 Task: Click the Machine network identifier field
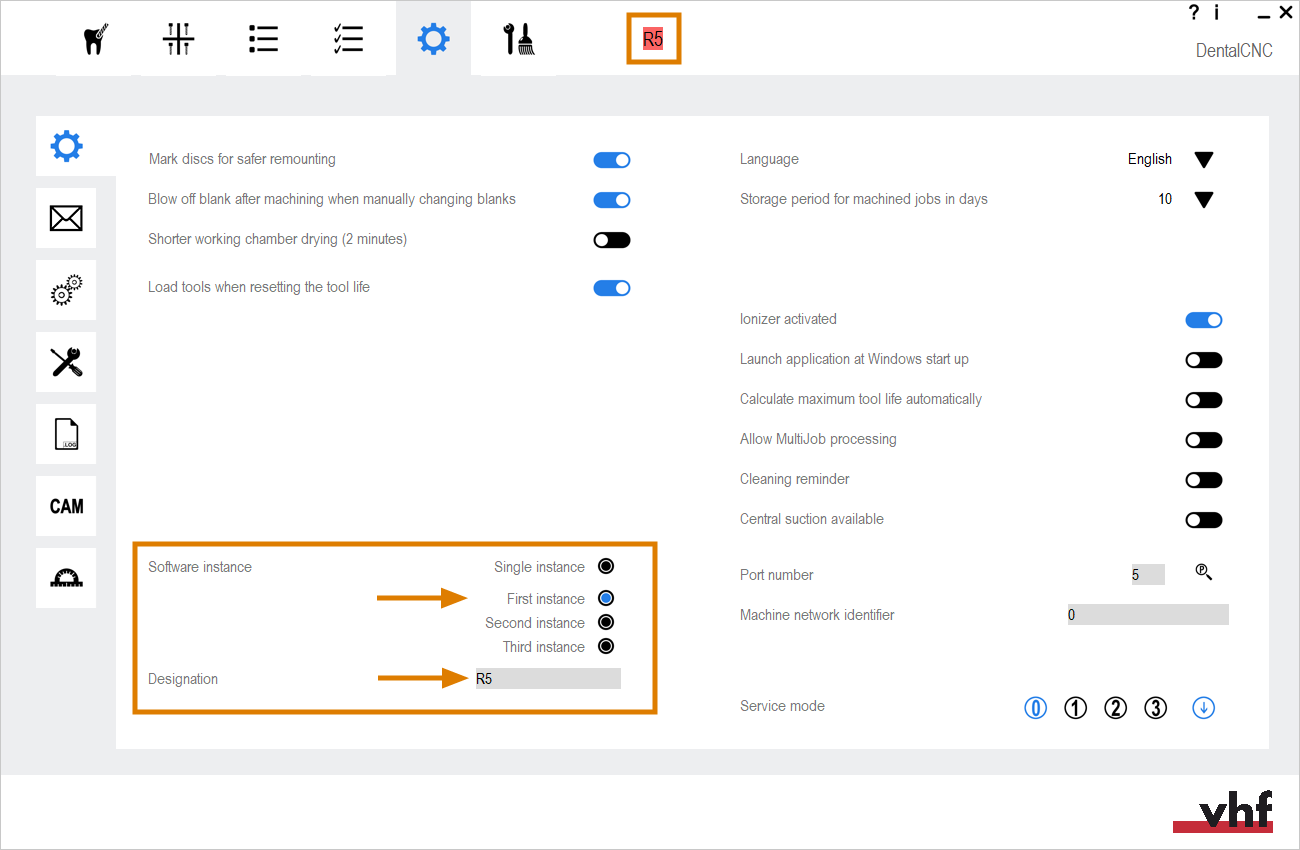(x=1148, y=615)
